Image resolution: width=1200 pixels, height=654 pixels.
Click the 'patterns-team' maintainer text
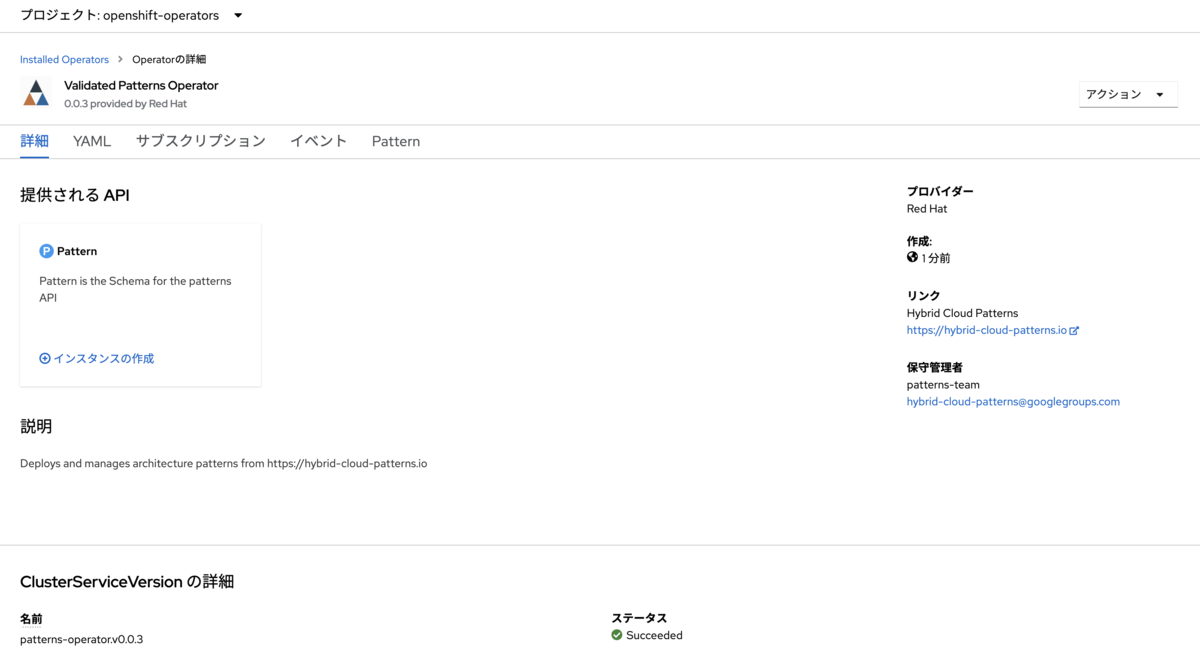click(943, 385)
